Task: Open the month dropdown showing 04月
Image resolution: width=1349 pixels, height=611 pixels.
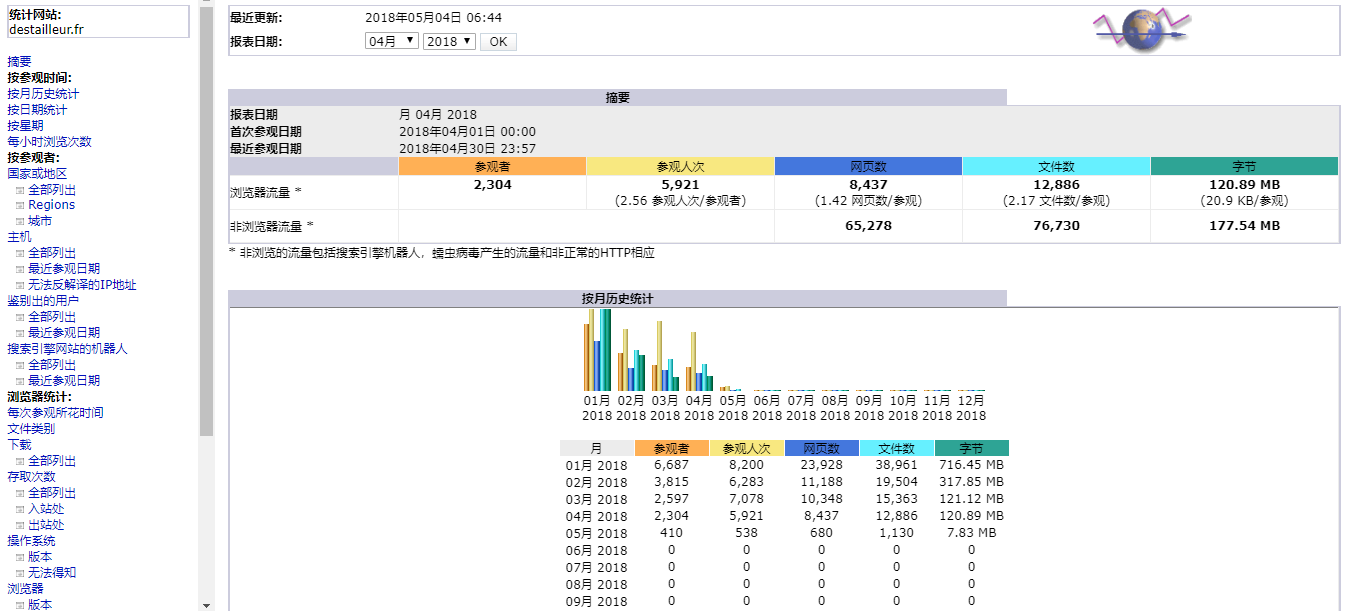Action: click(x=392, y=42)
